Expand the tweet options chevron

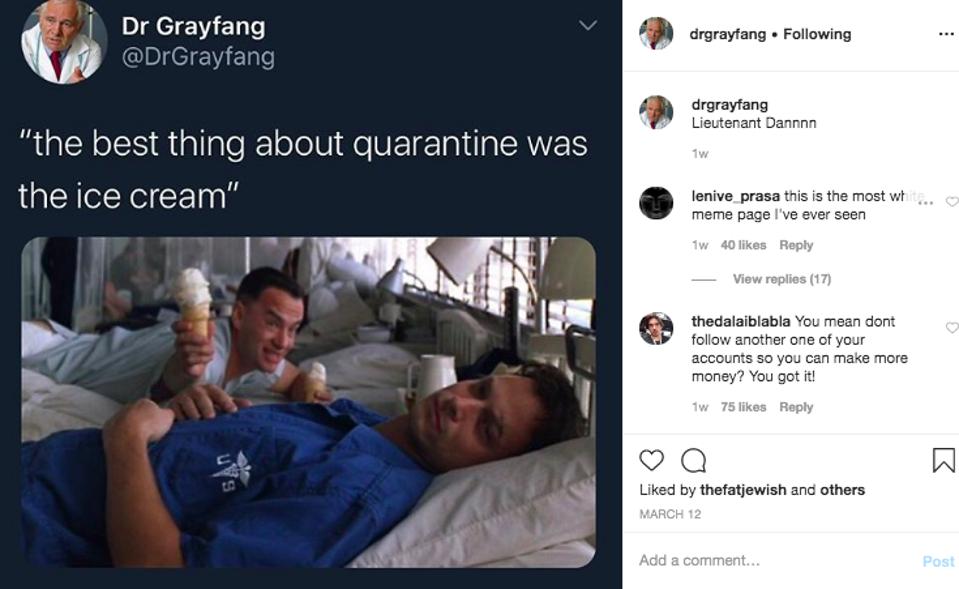[588, 25]
